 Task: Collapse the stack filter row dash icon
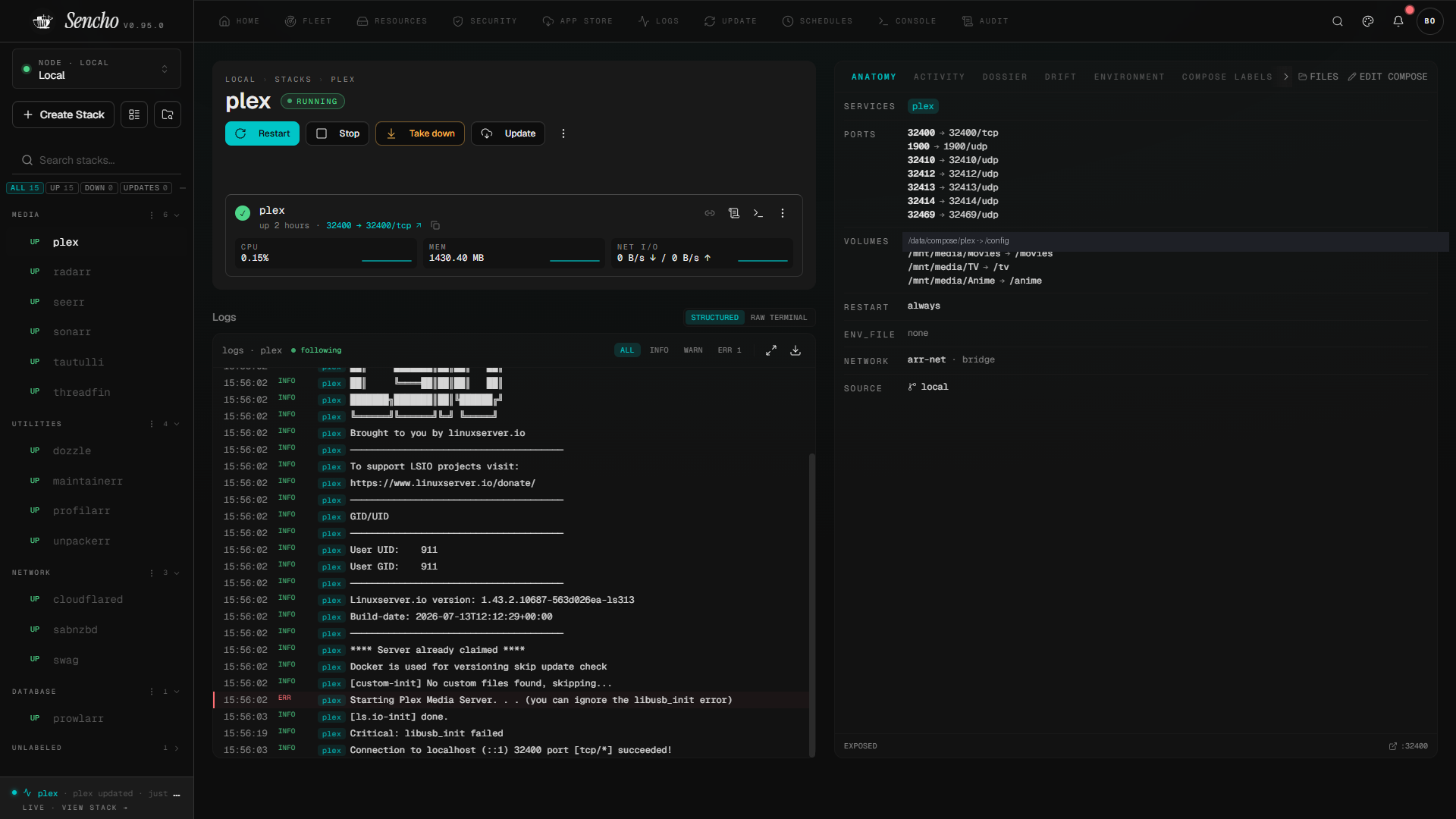183,188
